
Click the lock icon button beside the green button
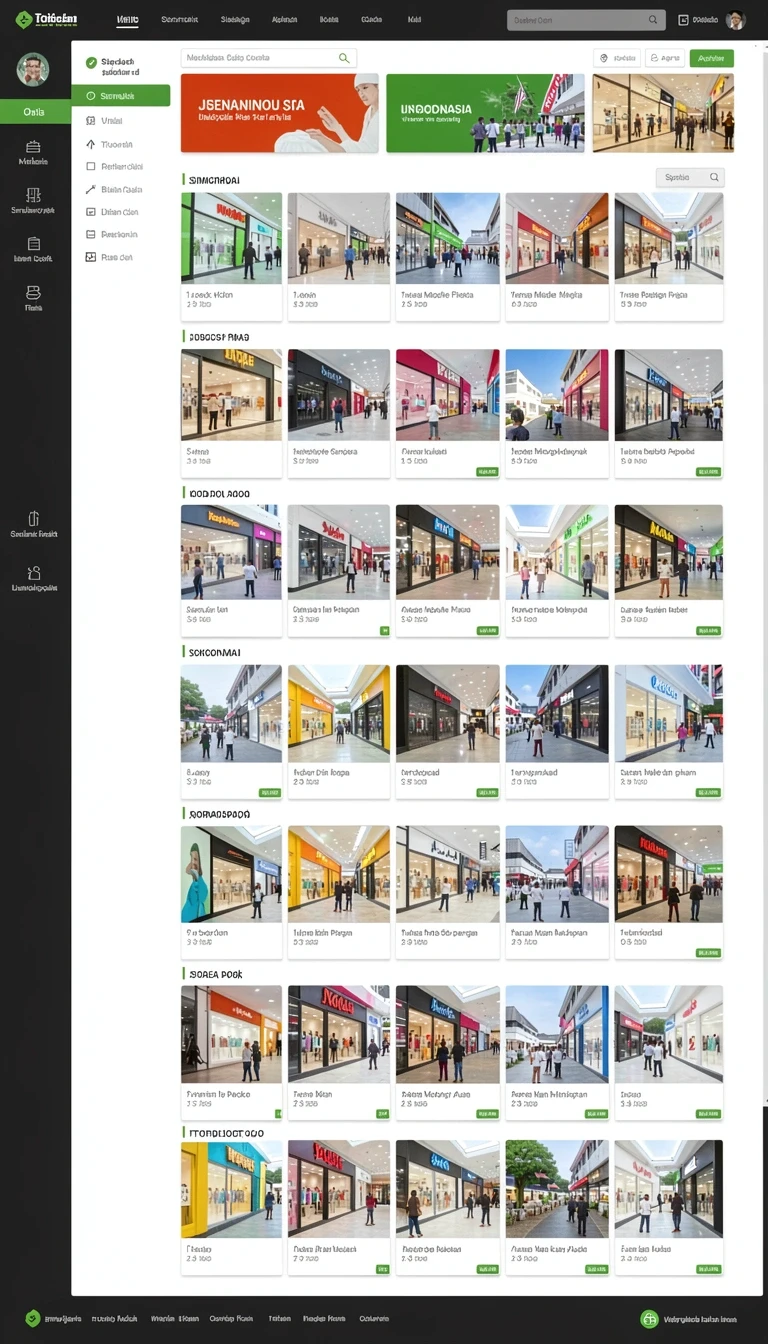tap(665, 58)
